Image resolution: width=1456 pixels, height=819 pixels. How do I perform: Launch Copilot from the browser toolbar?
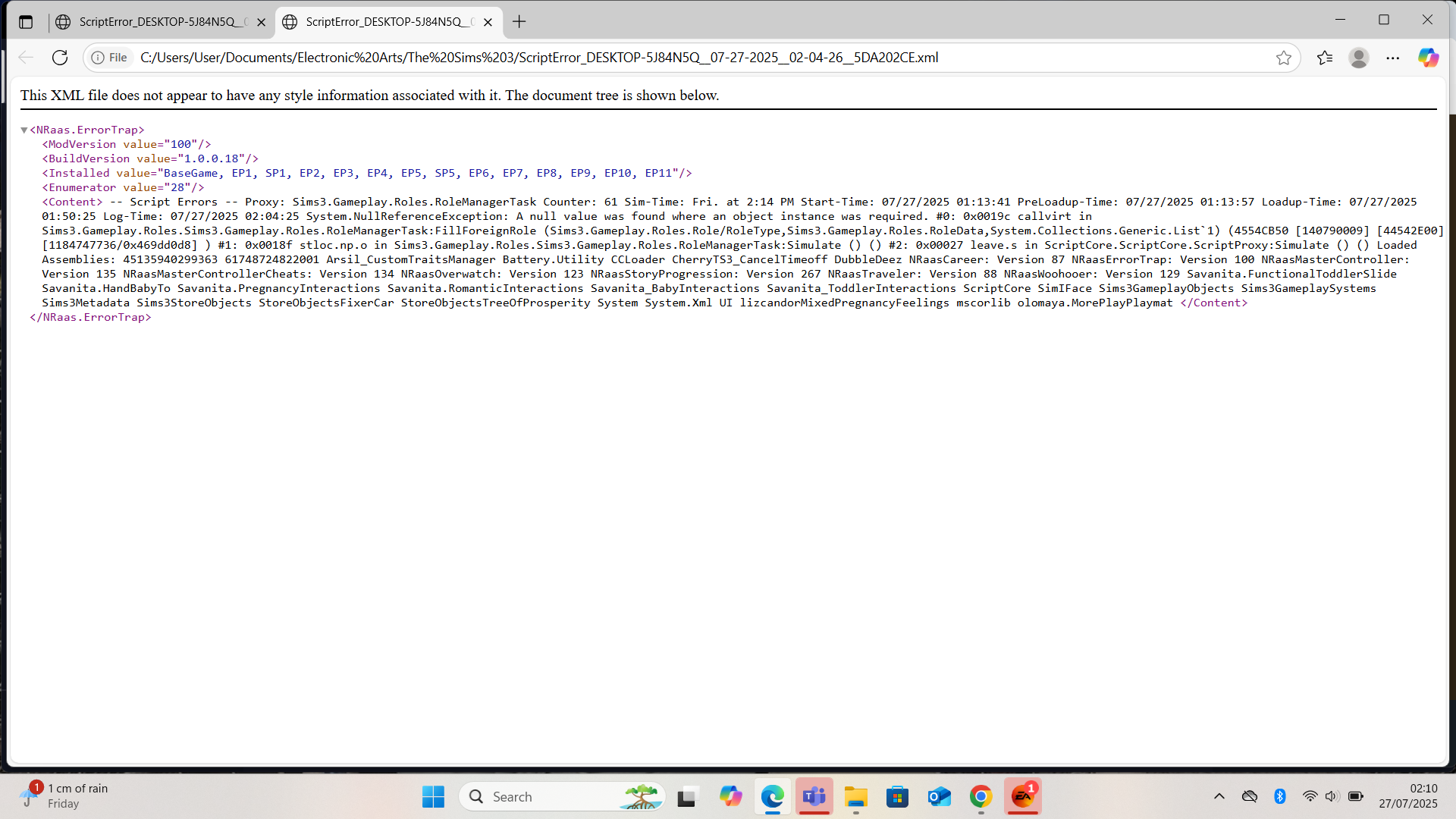1428,58
